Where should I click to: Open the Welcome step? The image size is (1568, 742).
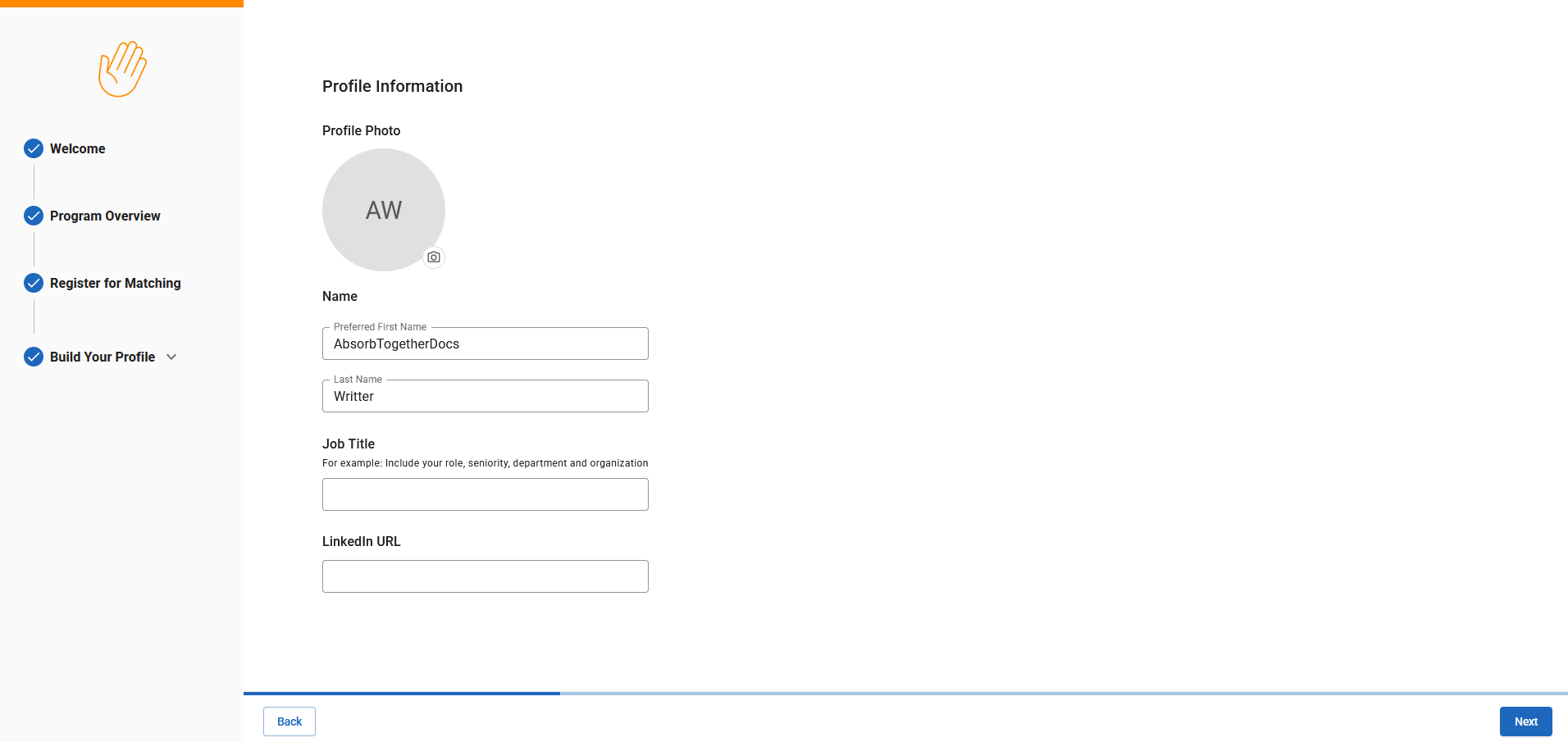(78, 148)
